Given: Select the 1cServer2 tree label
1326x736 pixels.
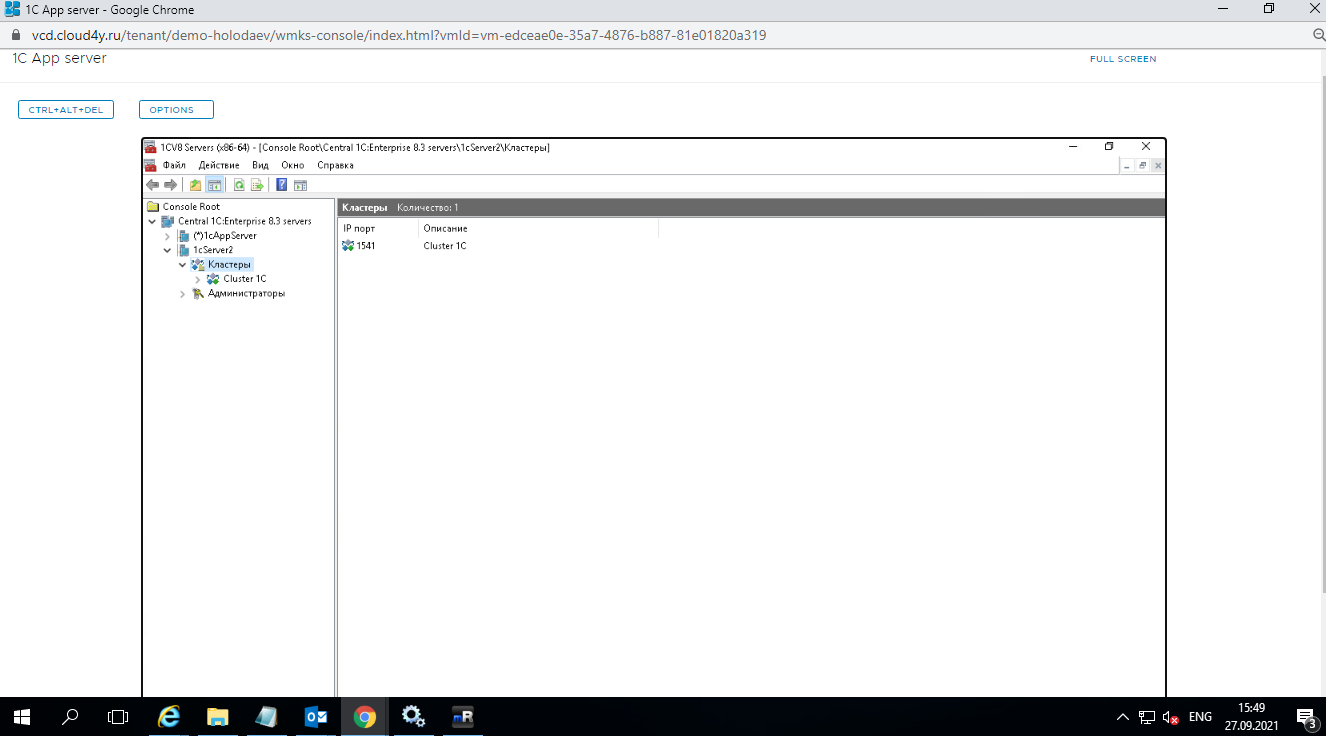Looking at the screenshot, I should [213, 250].
